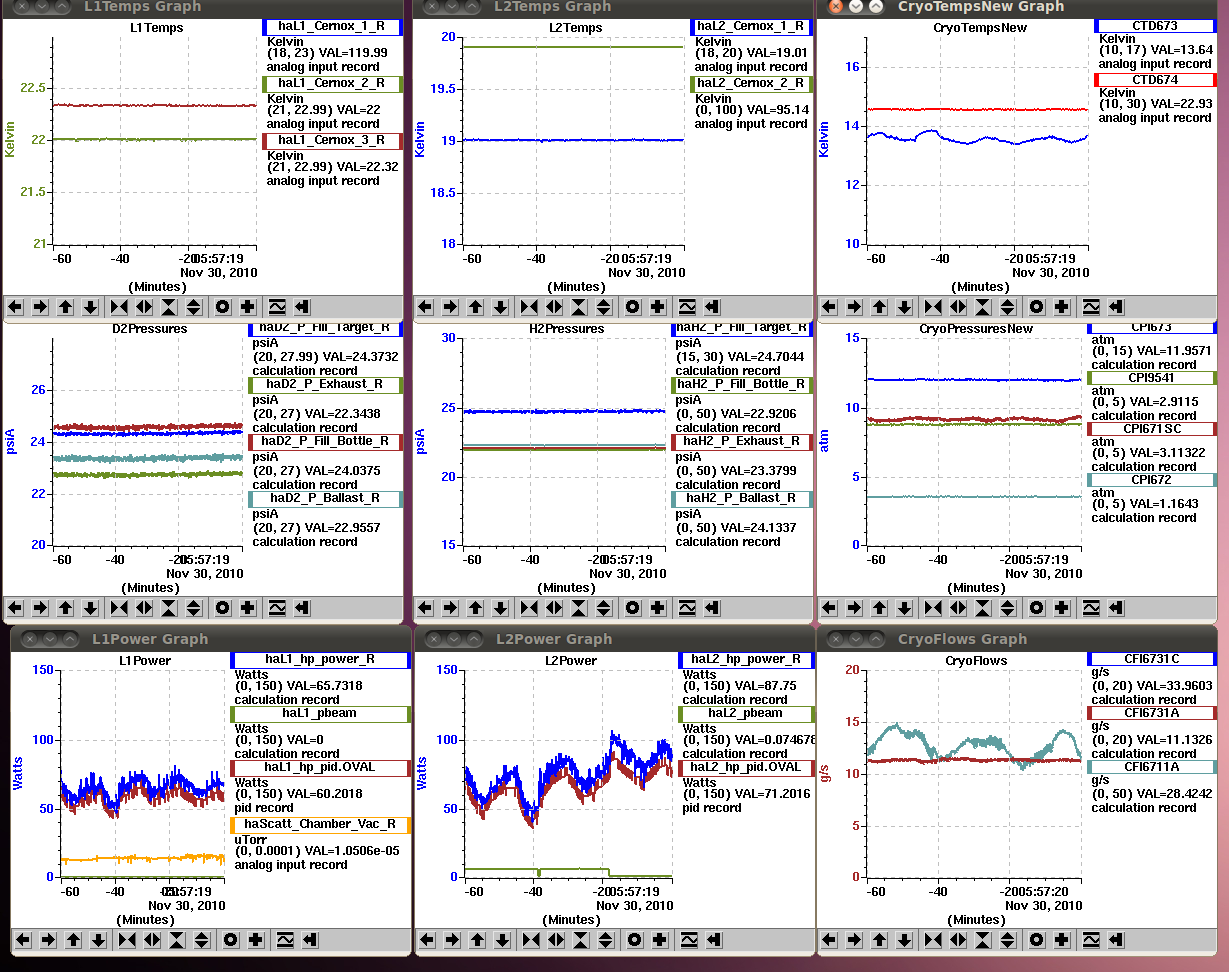1229x972 pixels.
Task: Pan right in the L1Temps graph toolbar
Action: click(x=41, y=307)
